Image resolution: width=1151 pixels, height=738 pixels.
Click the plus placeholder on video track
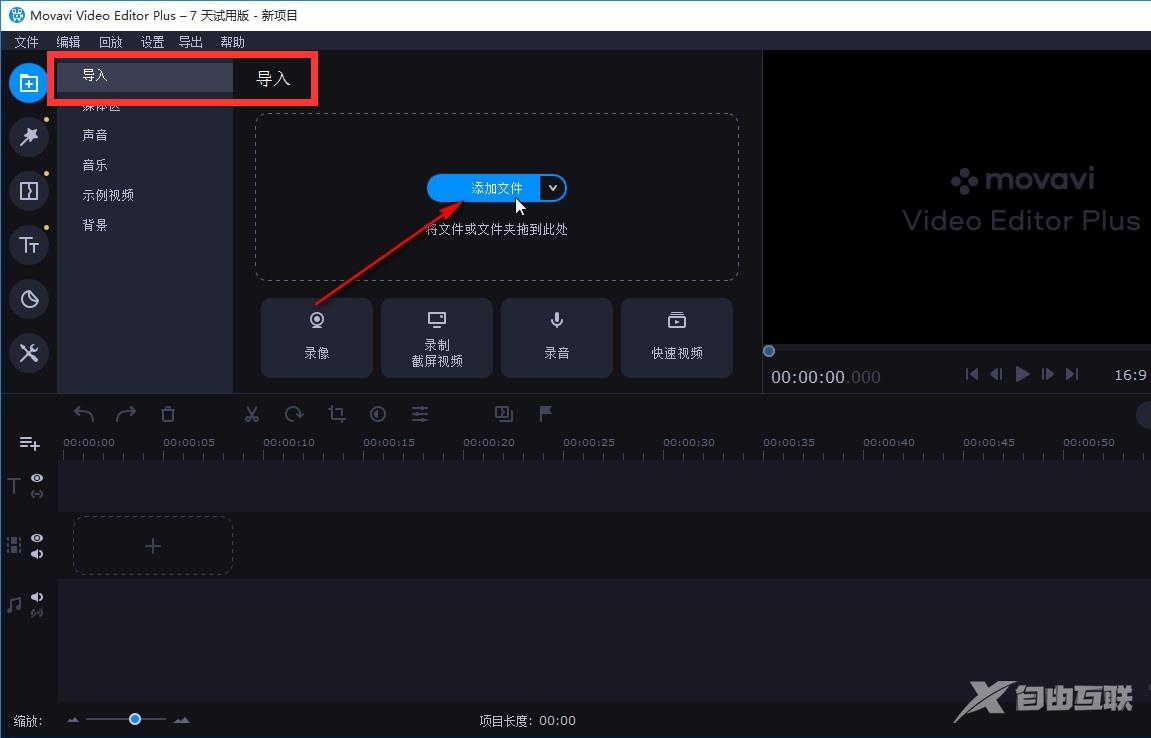pos(153,546)
